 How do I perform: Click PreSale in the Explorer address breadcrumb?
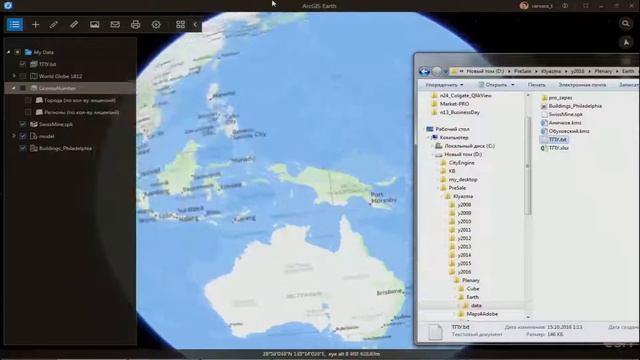[523, 71]
